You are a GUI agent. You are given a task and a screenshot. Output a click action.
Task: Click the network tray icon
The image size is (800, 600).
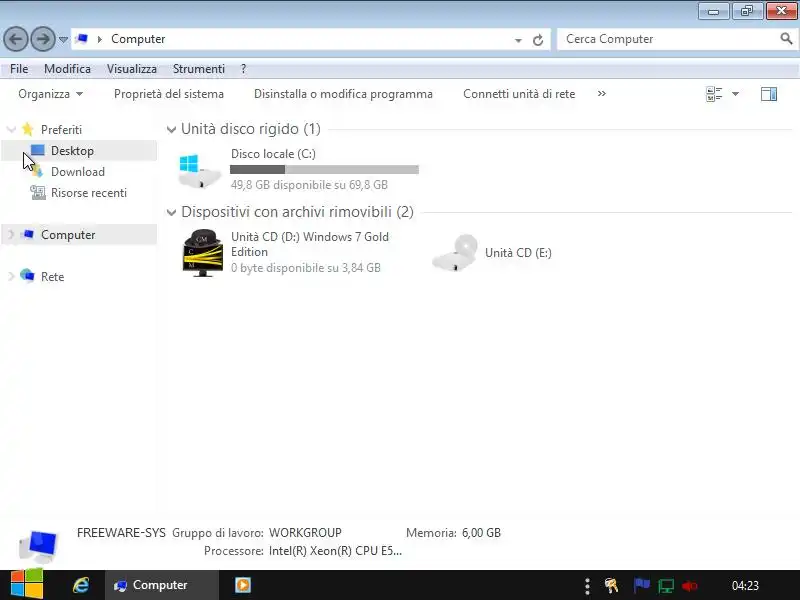(x=666, y=586)
